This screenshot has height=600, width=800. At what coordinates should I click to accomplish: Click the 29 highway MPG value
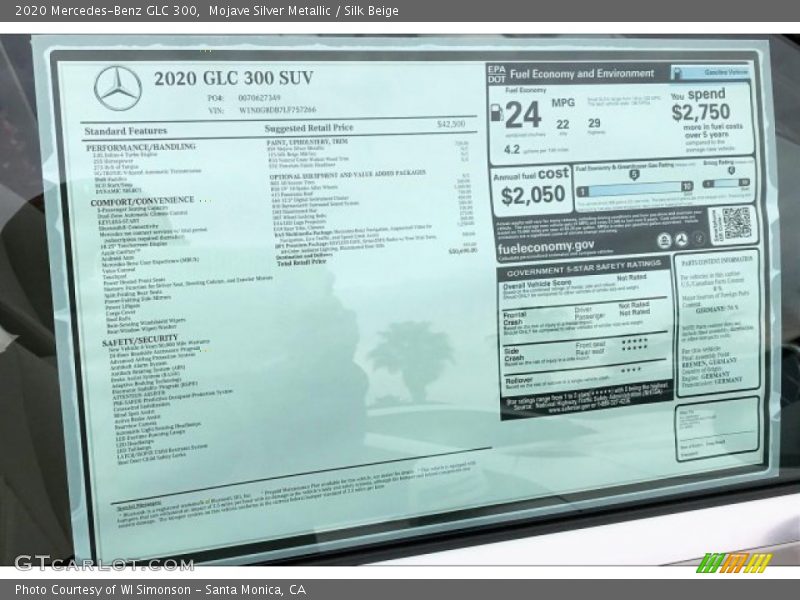594,123
